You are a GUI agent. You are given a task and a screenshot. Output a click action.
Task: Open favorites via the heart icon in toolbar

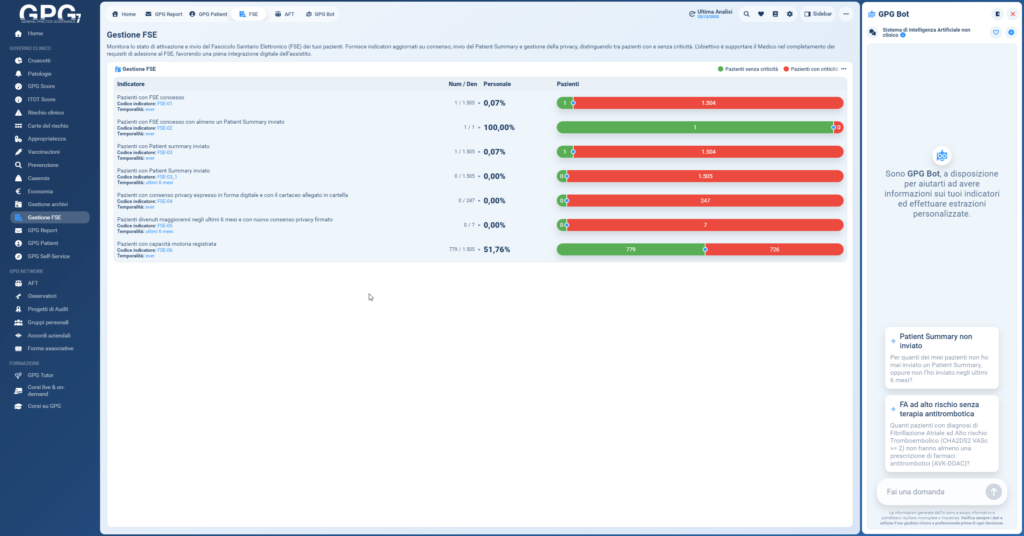coord(761,14)
